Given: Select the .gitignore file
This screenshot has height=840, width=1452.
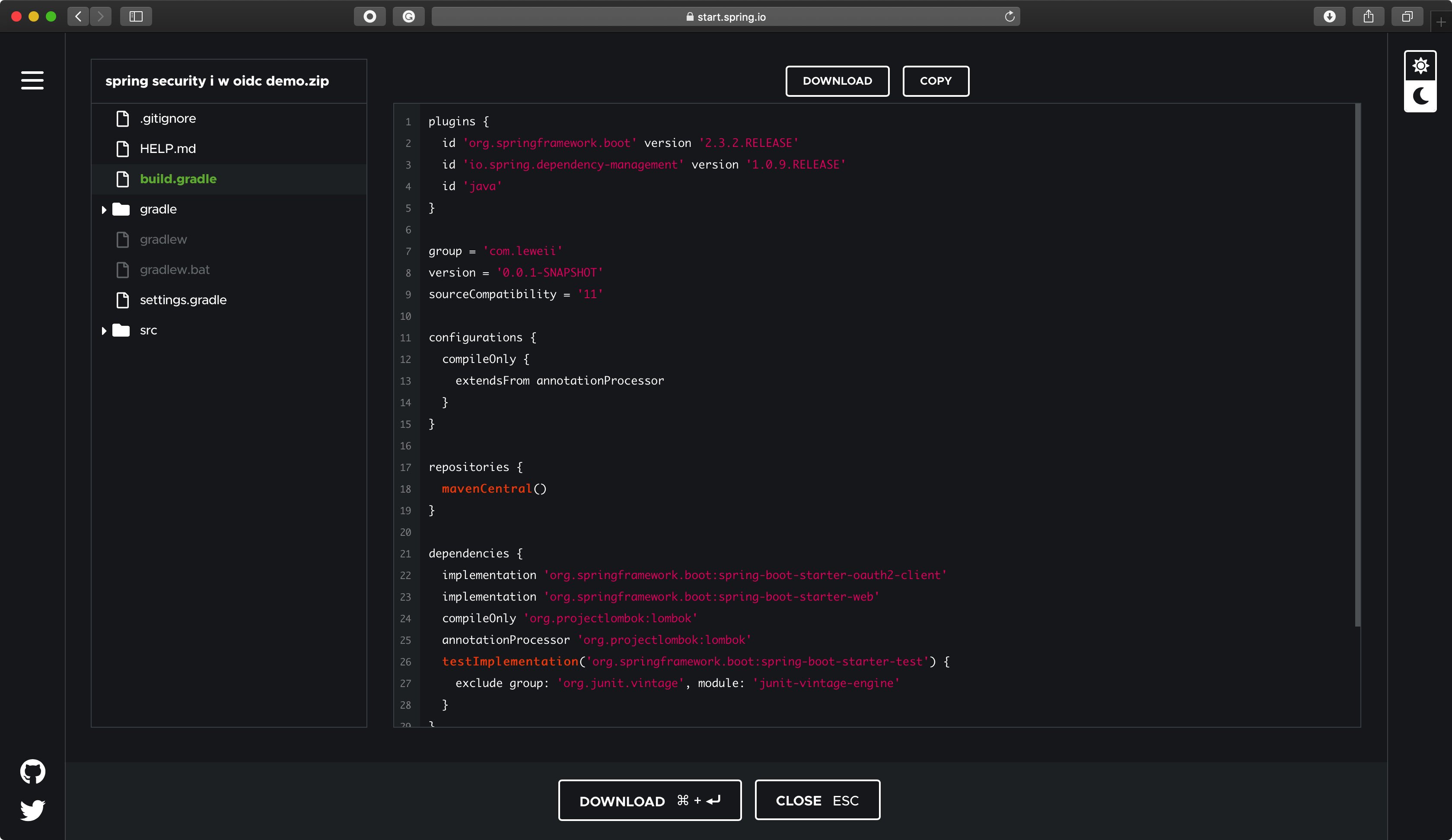Looking at the screenshot, I should tap(229, 119).
